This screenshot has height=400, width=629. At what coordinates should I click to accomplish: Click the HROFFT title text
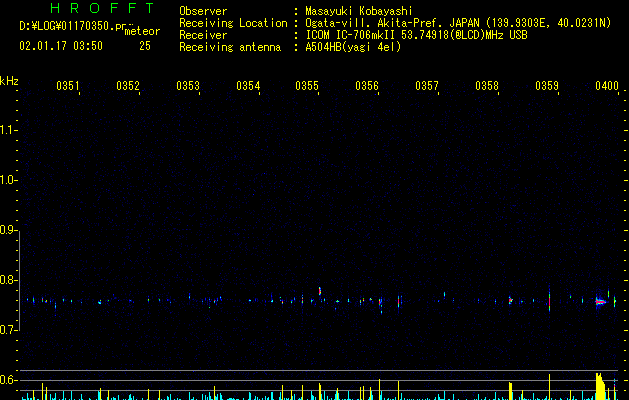pyautogui.click(x=103, y=8)
